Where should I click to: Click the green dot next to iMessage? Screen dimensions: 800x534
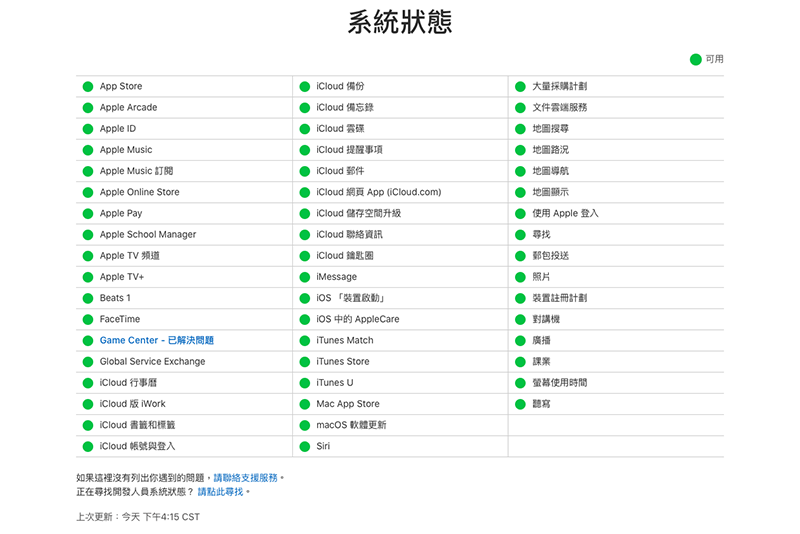(305, 277)
